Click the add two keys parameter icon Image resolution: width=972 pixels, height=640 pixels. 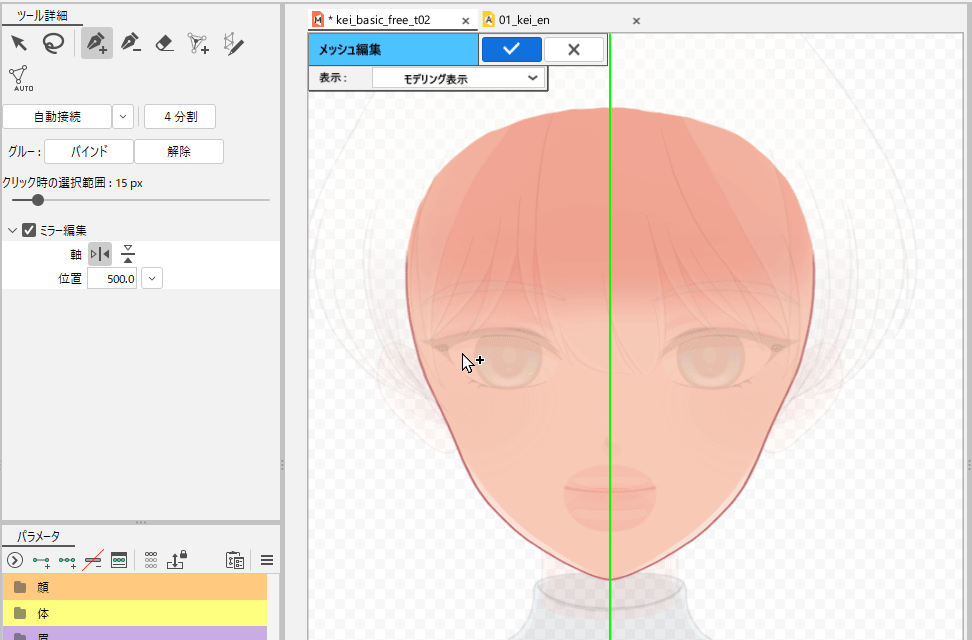click(x=41, y=560)
